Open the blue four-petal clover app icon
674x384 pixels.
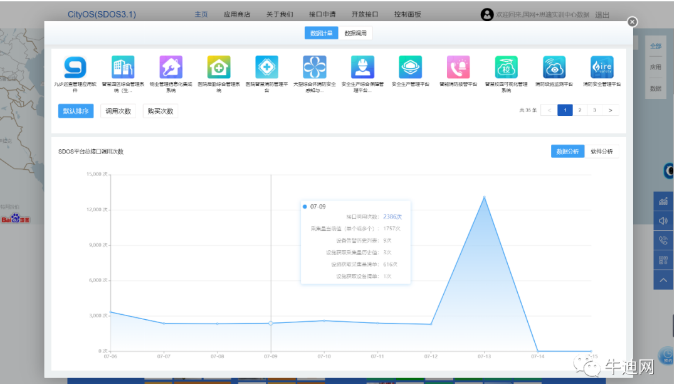pyautogui.click(x=314, y=67)
